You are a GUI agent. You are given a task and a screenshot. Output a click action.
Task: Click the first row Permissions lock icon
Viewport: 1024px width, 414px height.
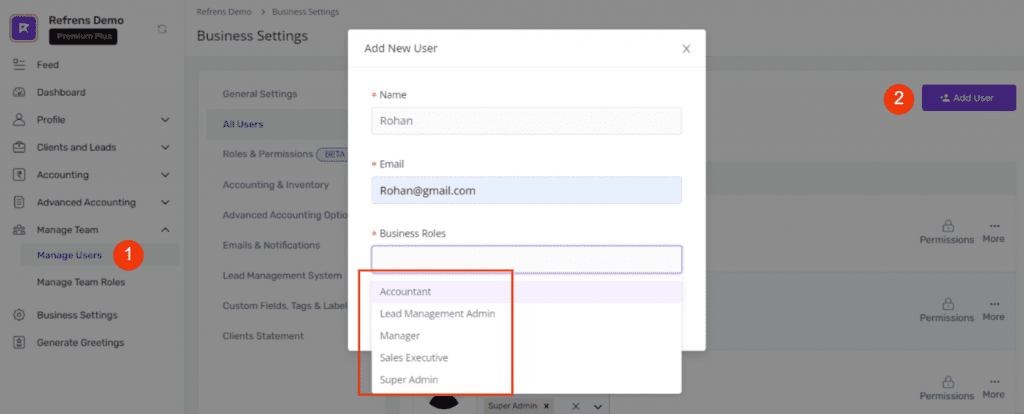(947, 226)
